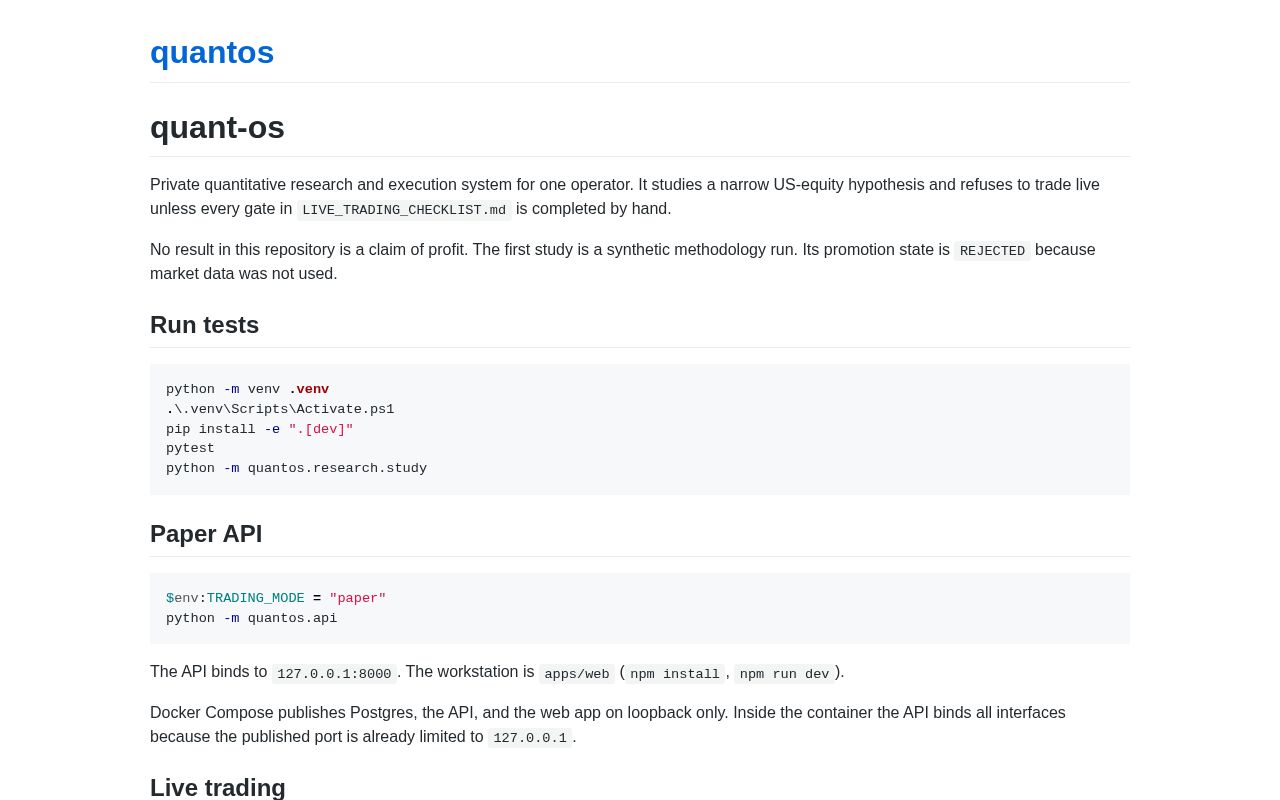Click the 127.0.0.1 code after 'limited to'
Viewport: 1280px width, 800px height.
530,738
